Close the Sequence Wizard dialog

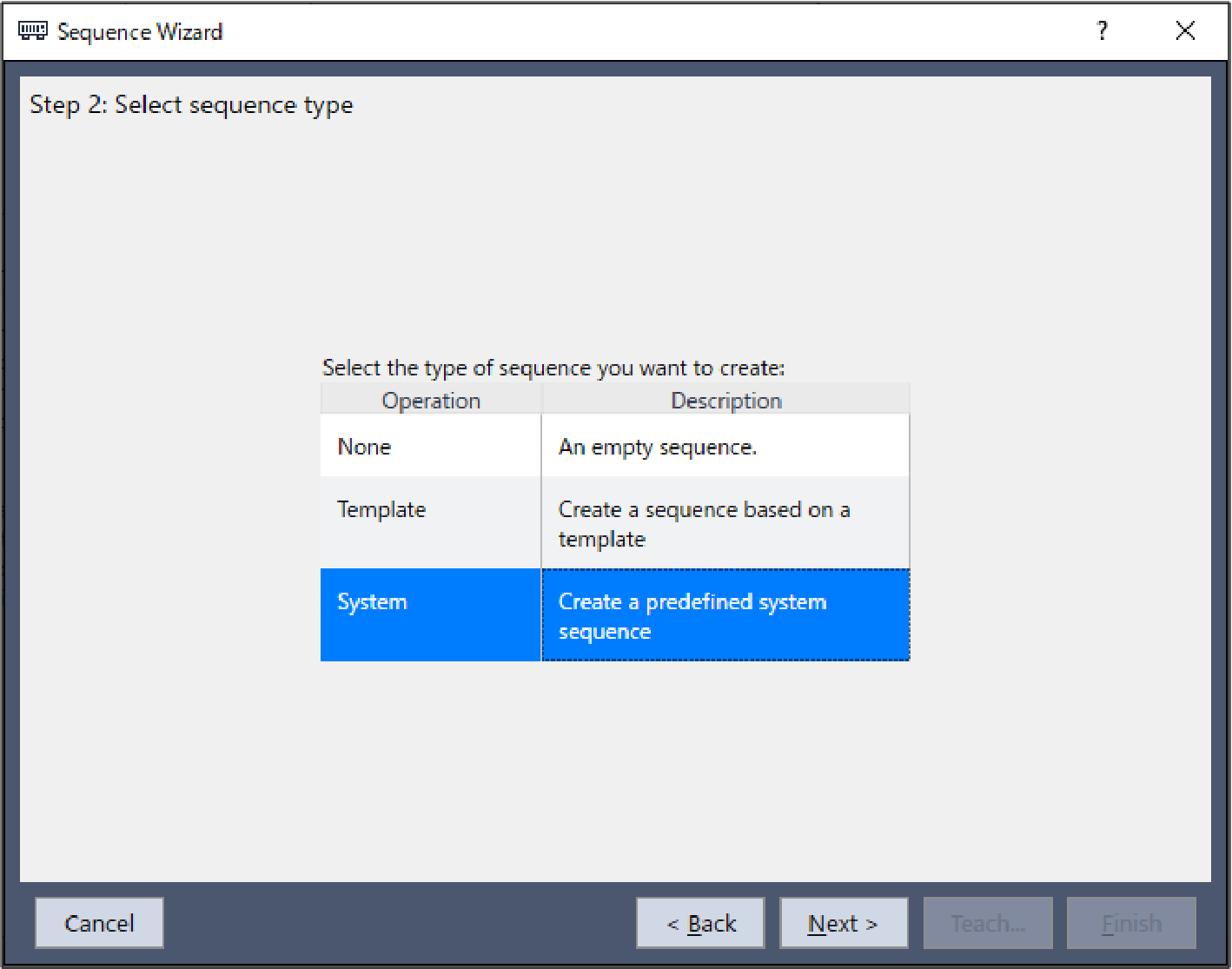click(1184, 31)
